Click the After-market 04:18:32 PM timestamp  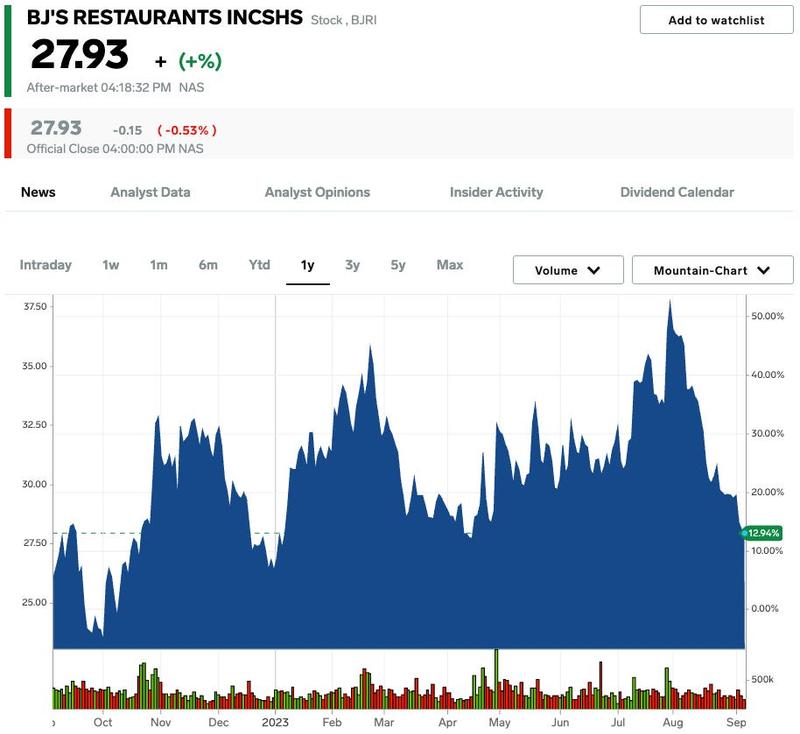(x=99, y=87)
